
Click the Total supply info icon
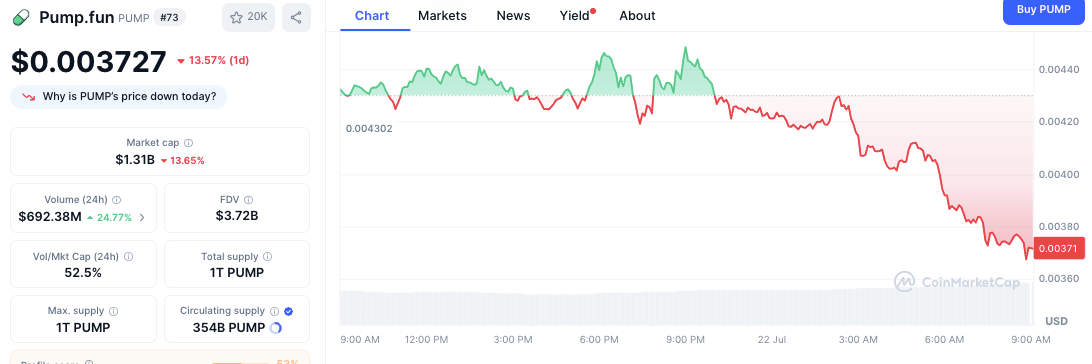pyautogui.click(x=267, y=256)
